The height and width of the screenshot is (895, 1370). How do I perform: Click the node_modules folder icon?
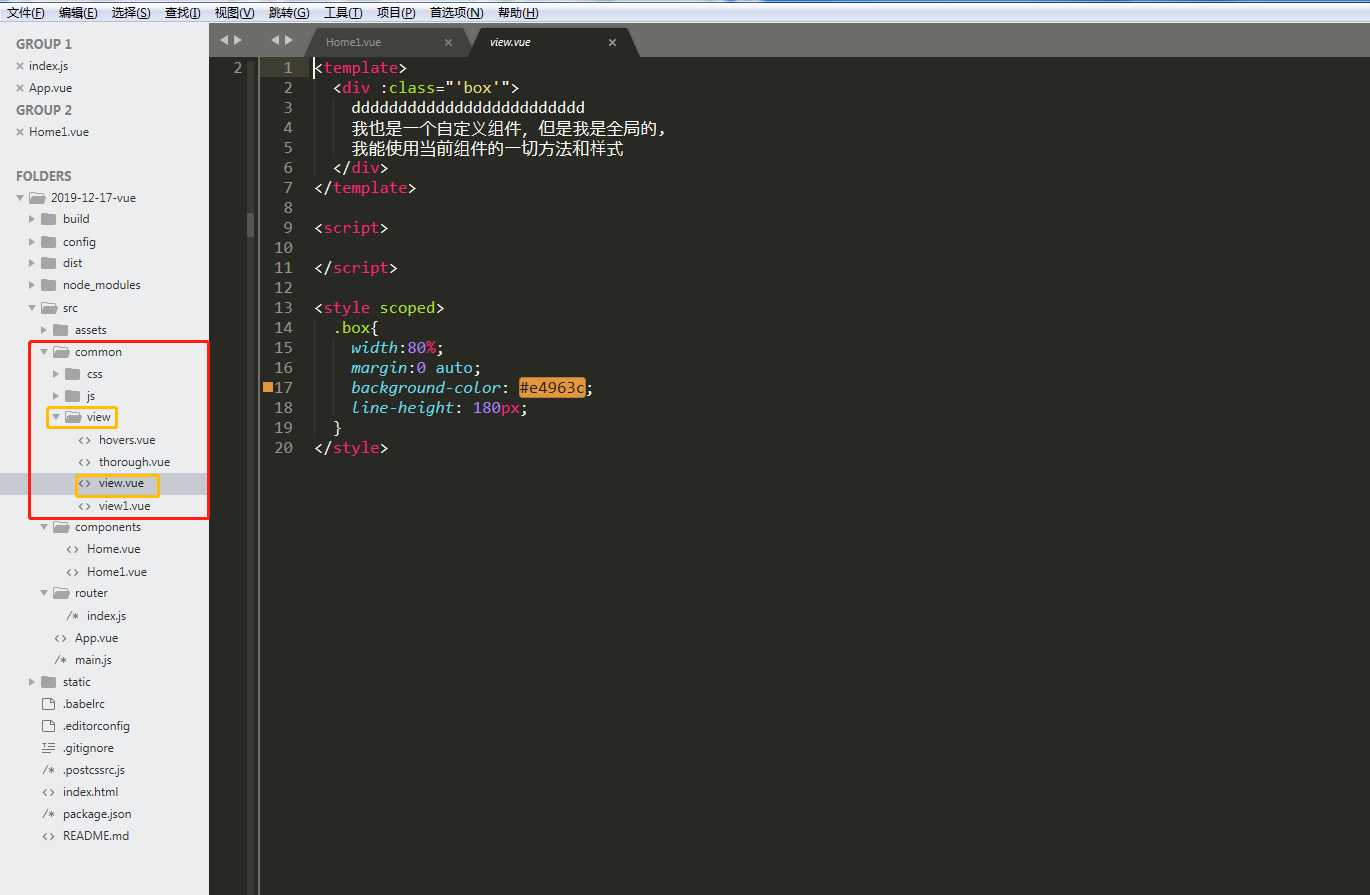tap(48, 285)
